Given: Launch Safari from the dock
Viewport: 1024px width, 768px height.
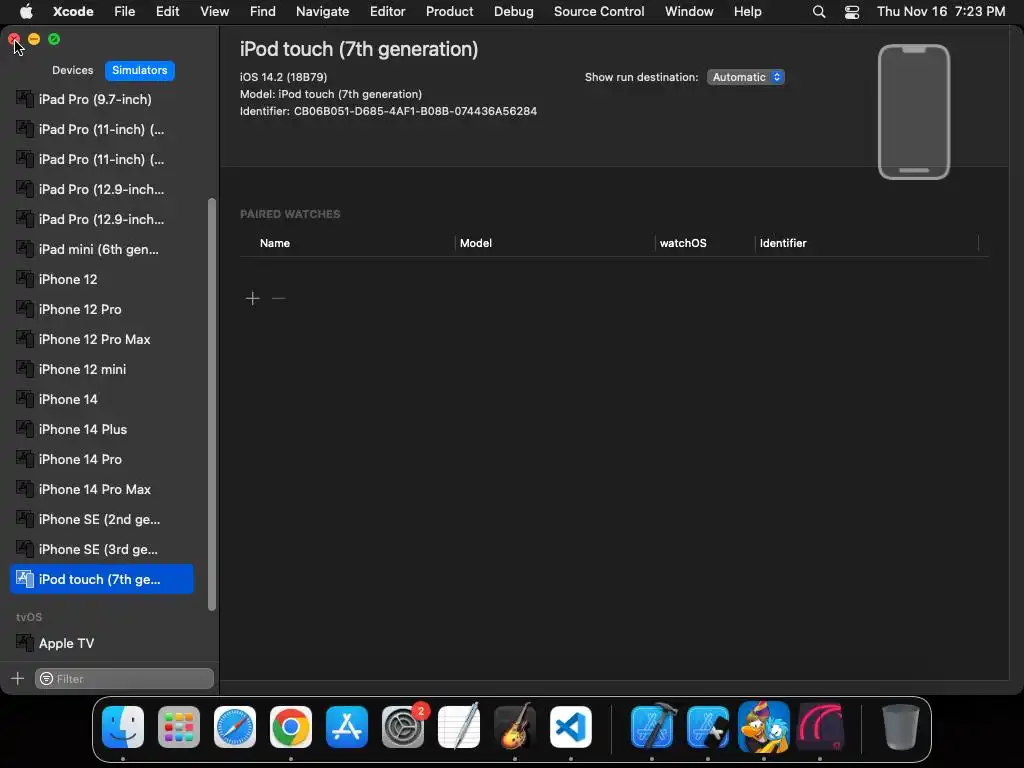Looking at the screenshot, I should (234, 727).
